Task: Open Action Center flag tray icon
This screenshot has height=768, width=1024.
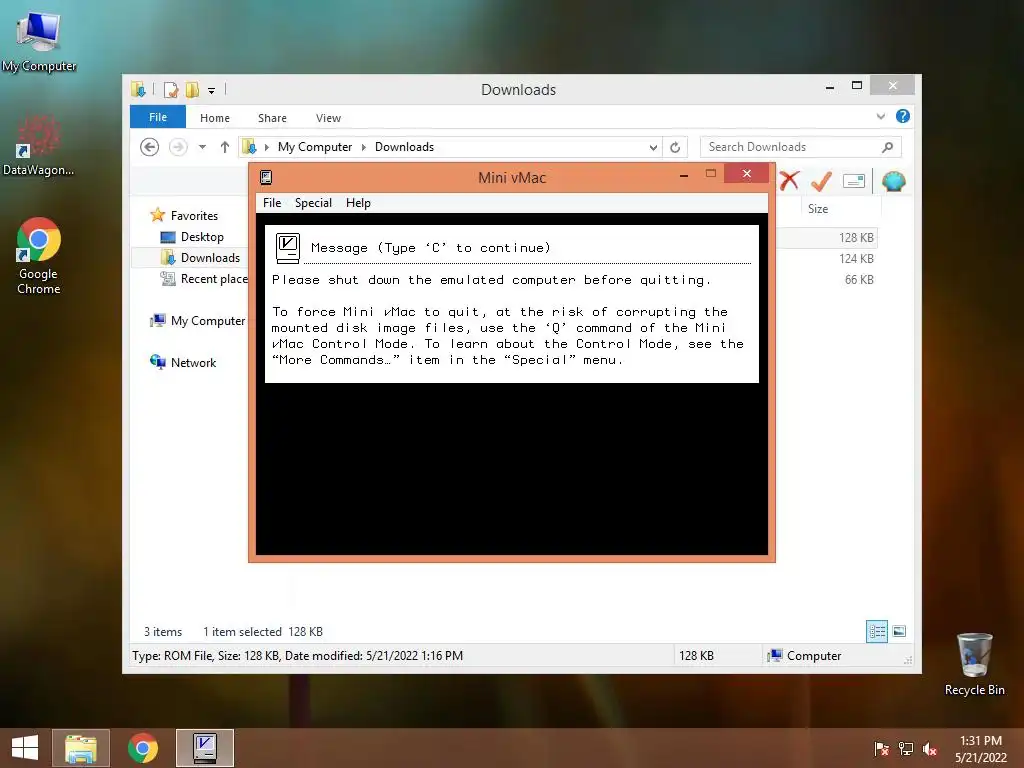Action: tap(881, 749)
